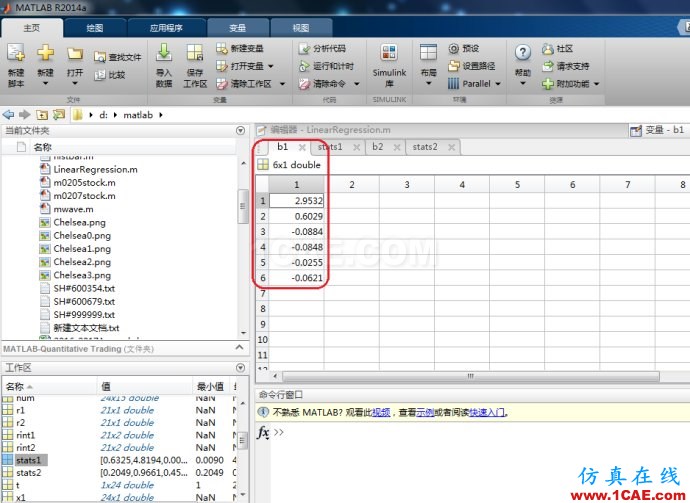
Task: Select cell containing -0.0621
Action: [x=296, y=278]
